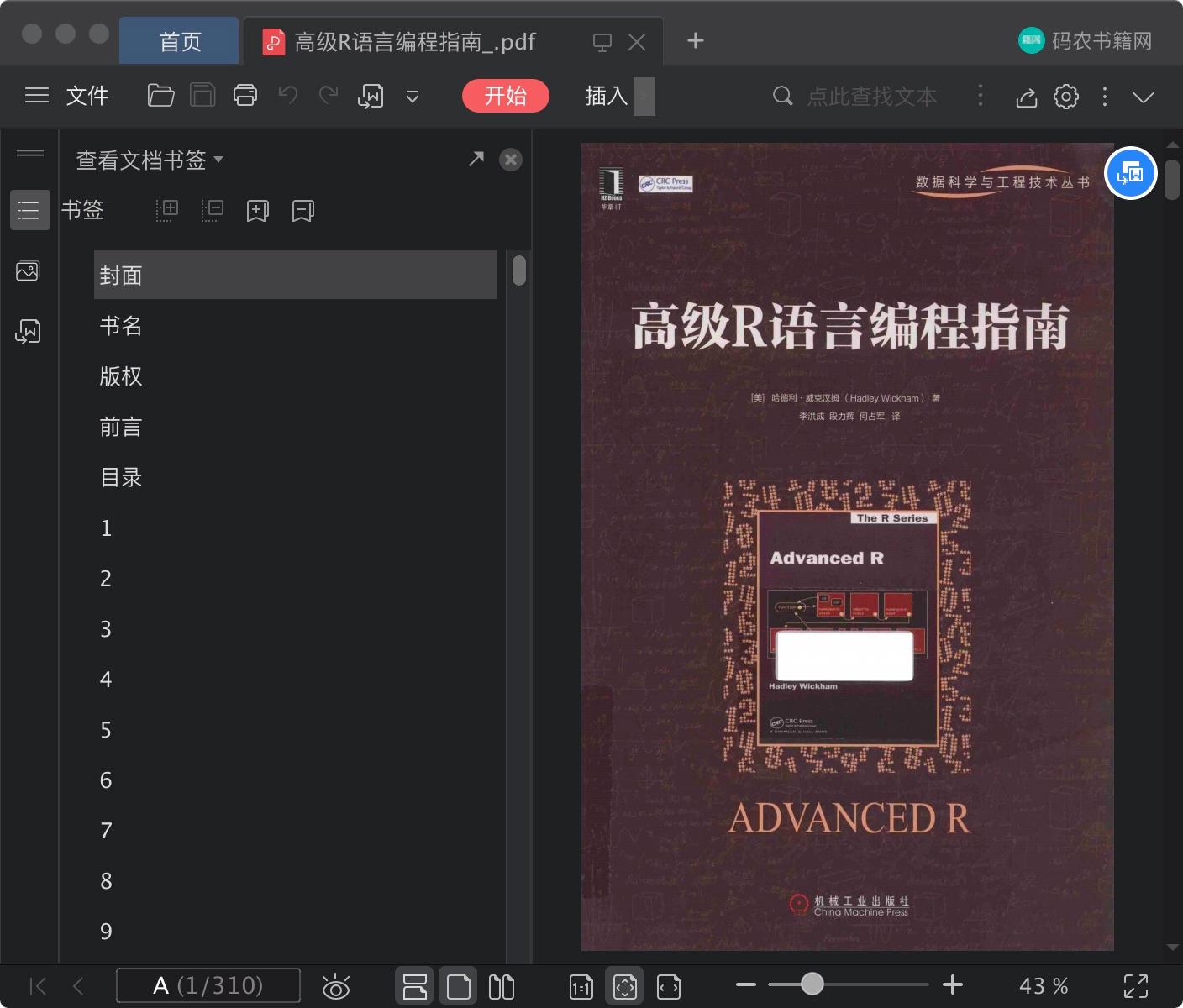Open the settings gear icon

[x=1066, y=97]
